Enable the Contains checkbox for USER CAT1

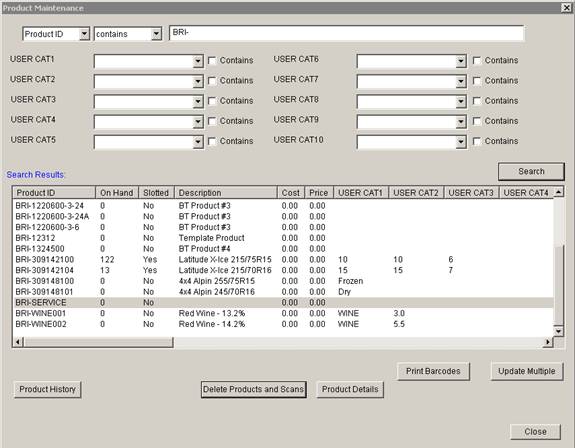pyautogui.click(x=212, y=60)
